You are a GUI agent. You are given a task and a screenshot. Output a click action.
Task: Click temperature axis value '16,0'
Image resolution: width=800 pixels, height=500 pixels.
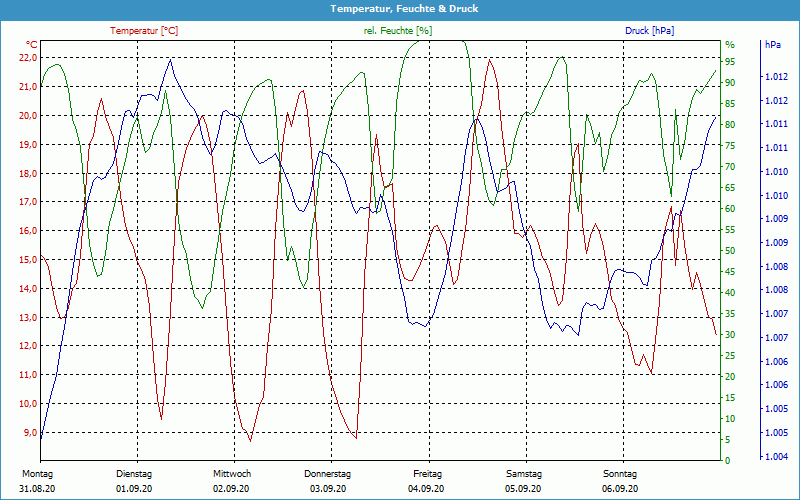[x=28, y=231]
